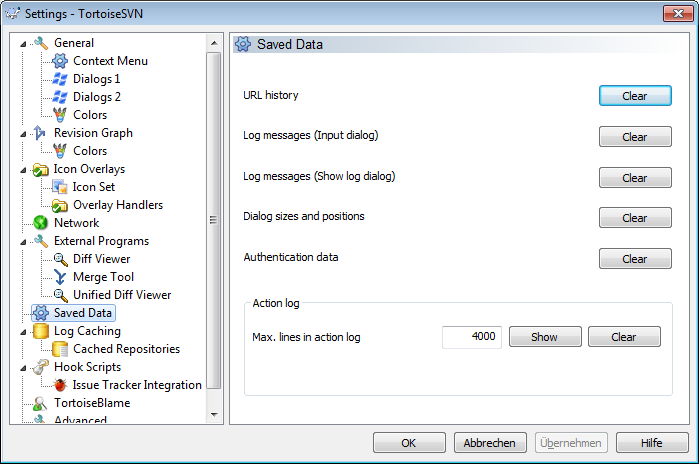Click the Log Caching database icon

pyautogui.click(x=41, y=331)
